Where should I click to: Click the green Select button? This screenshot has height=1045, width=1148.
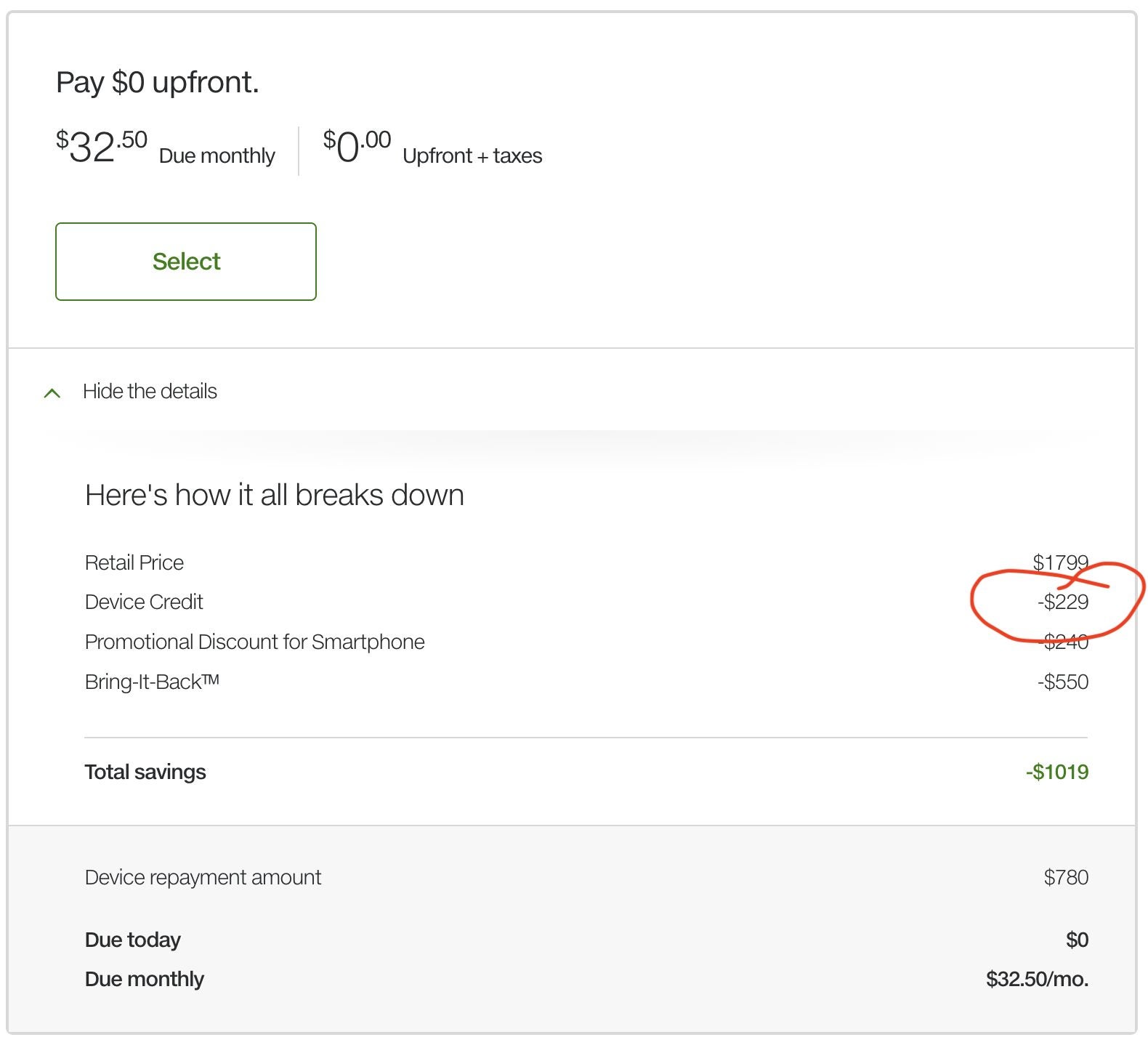point(186,262)
